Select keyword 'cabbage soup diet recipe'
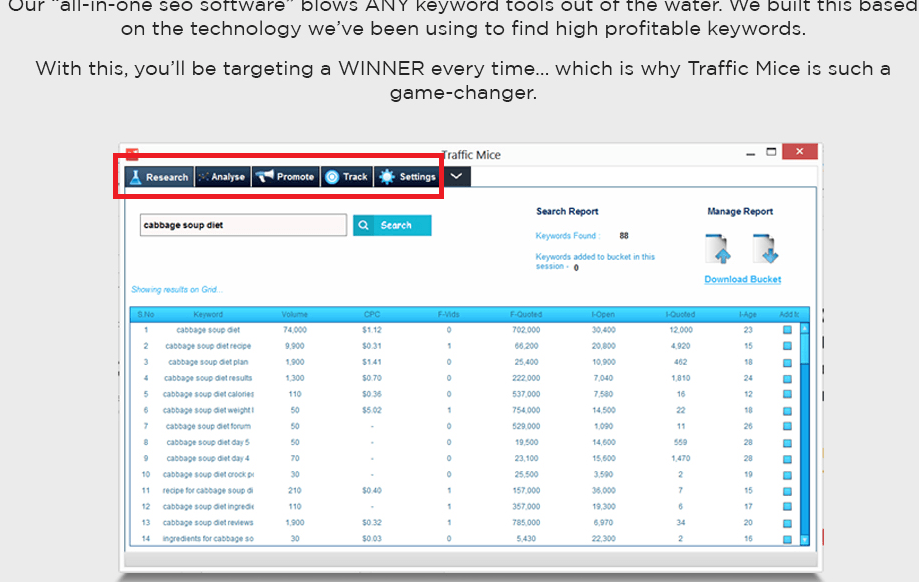This screenshot has width=919, height=582. [208, 346]
